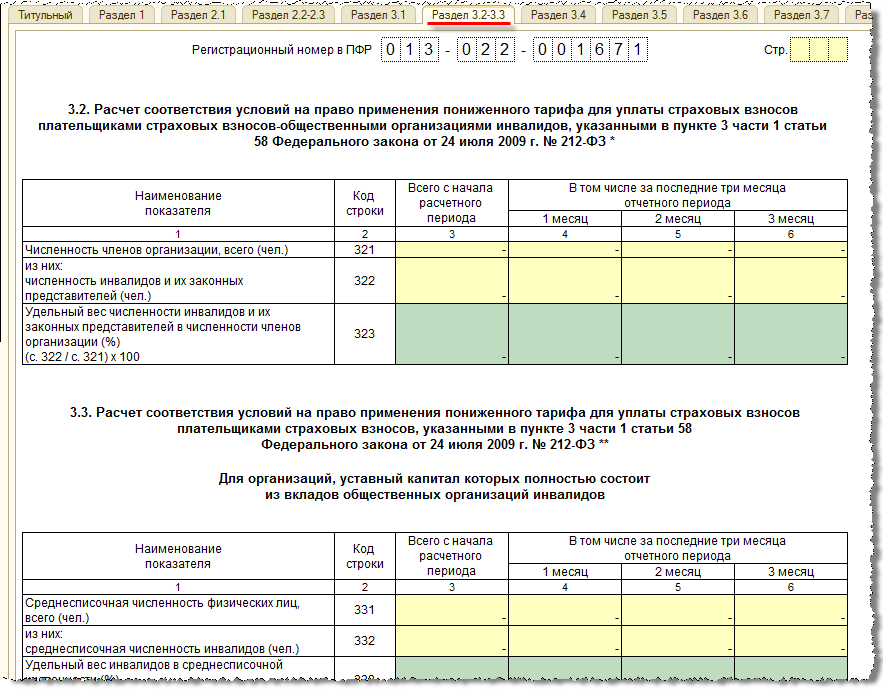
Task: Open the Раздел 1 tab
Action: click(122, 15)
